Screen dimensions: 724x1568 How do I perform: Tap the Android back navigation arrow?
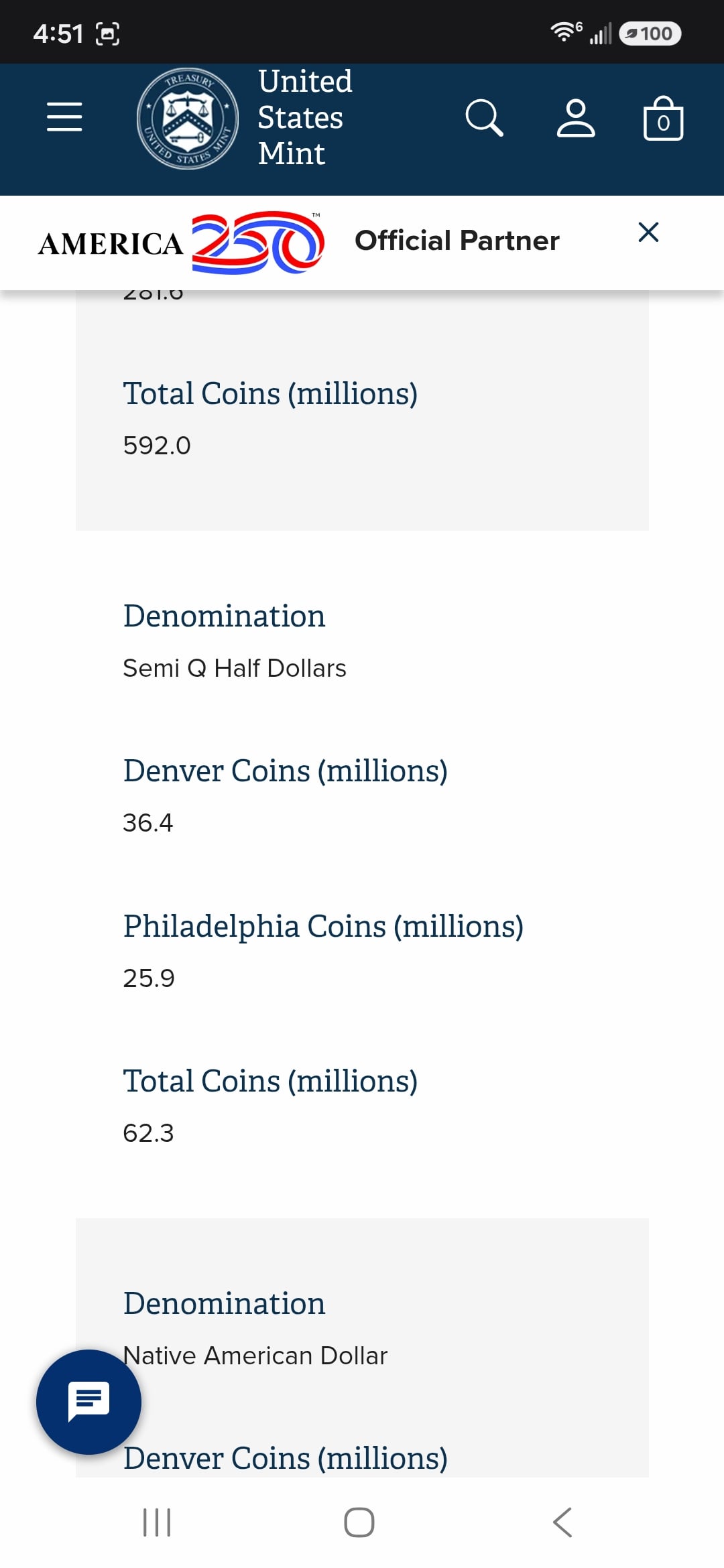tap(562, 1522)
